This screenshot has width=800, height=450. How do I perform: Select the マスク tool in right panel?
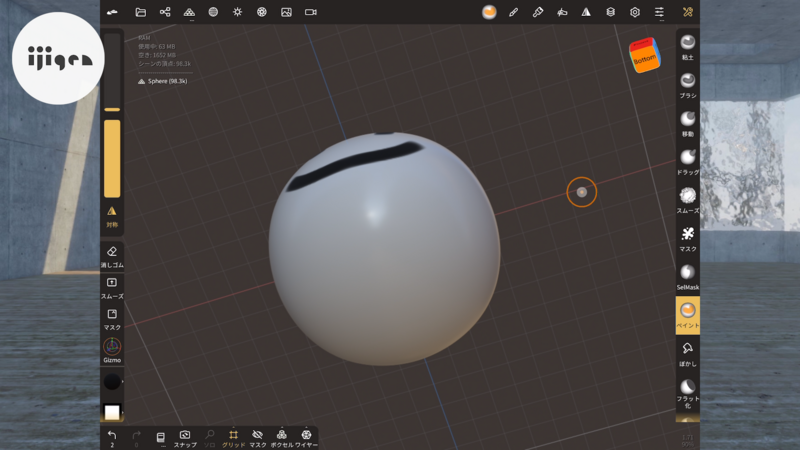click(688, 239)
